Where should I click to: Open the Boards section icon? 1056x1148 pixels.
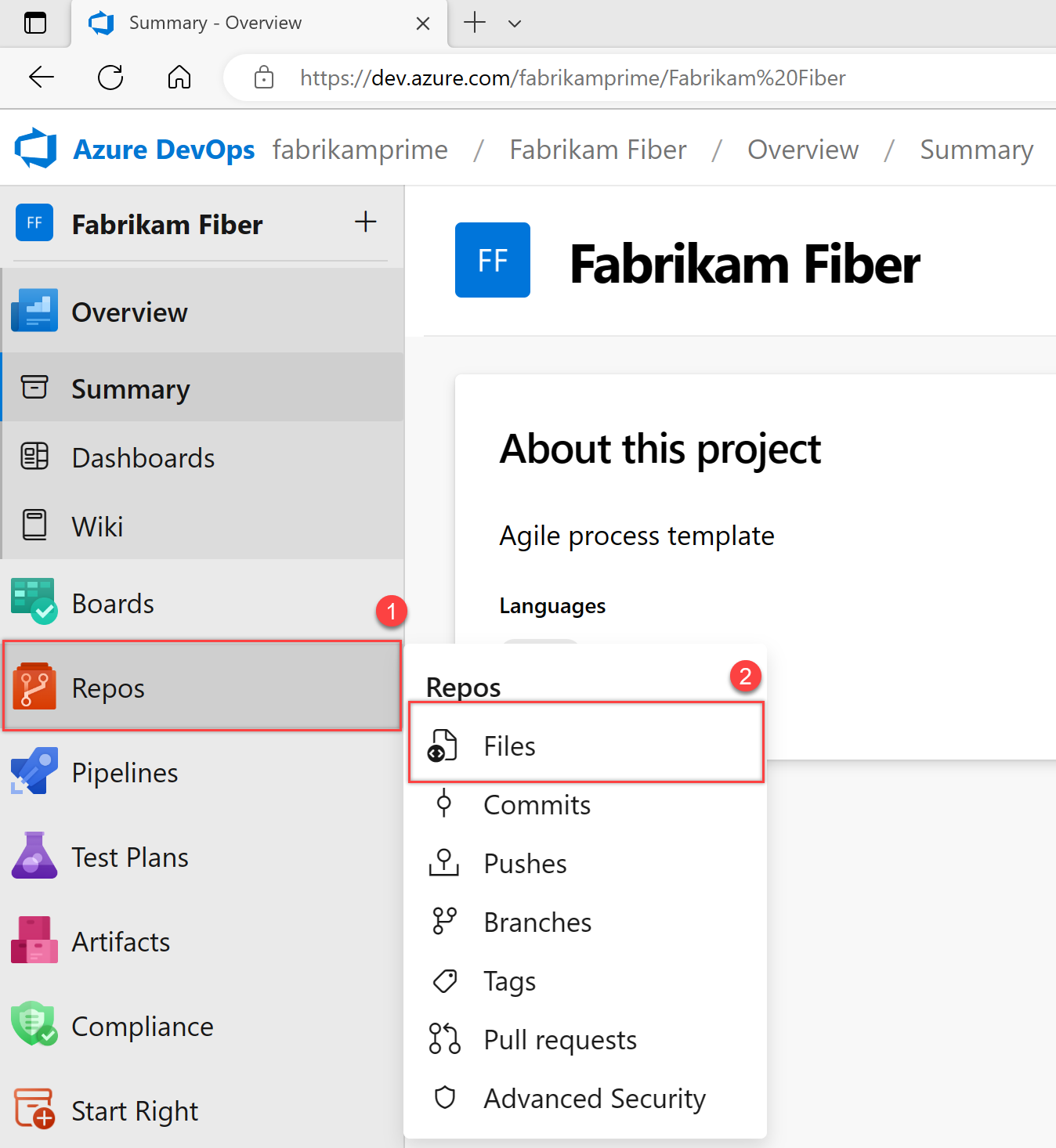pos(34,601)
